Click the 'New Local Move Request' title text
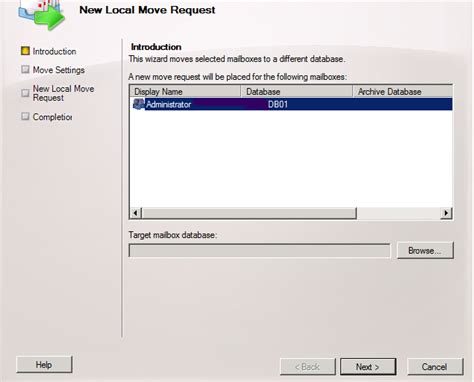 pyautogui.click(x=147, y=10)
